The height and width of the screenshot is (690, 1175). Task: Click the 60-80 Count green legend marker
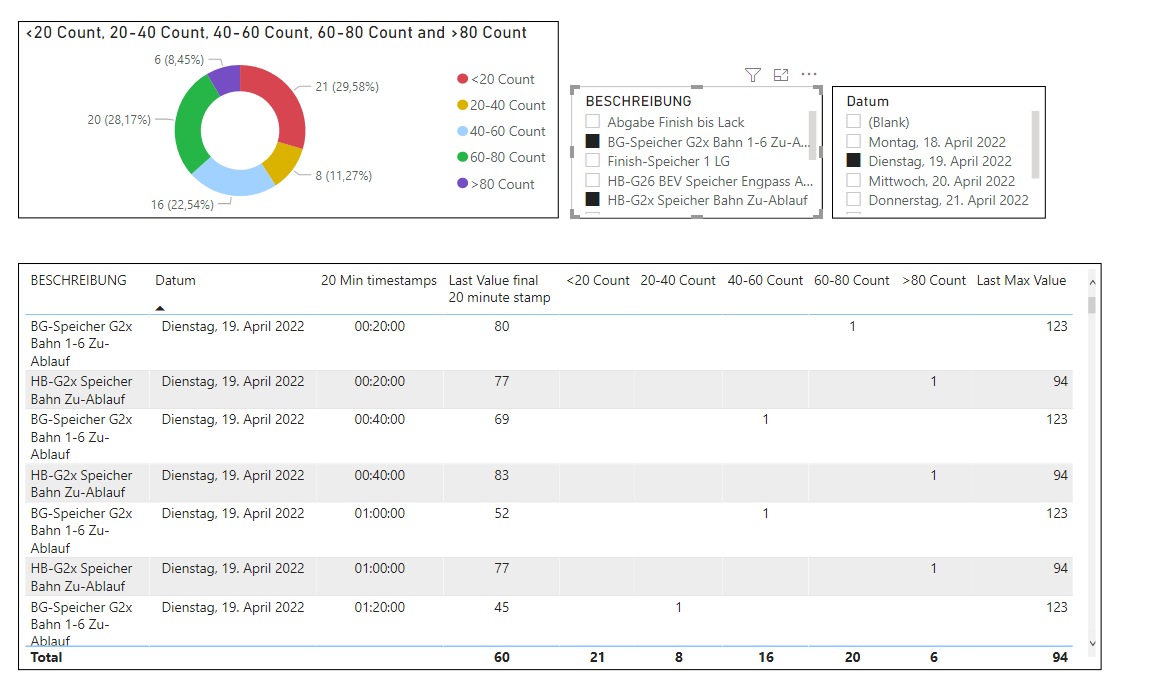[462, 157]
